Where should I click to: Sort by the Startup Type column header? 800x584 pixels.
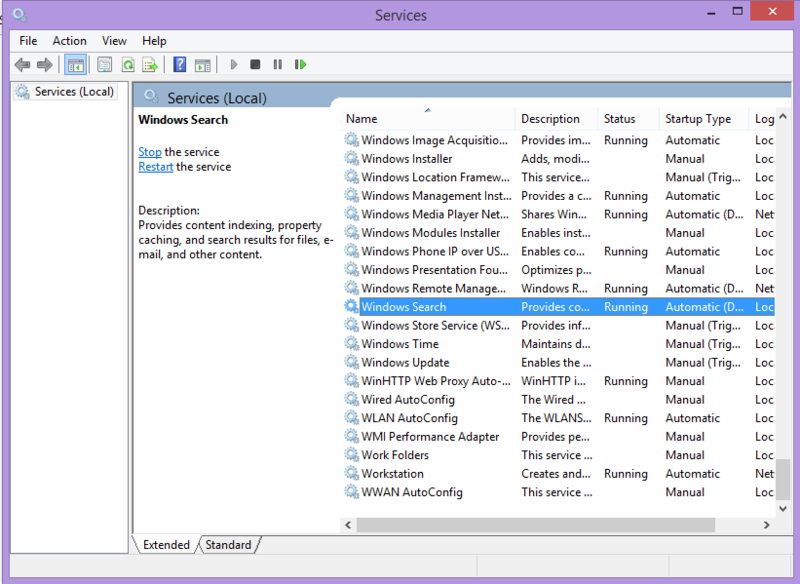(704, 119)
